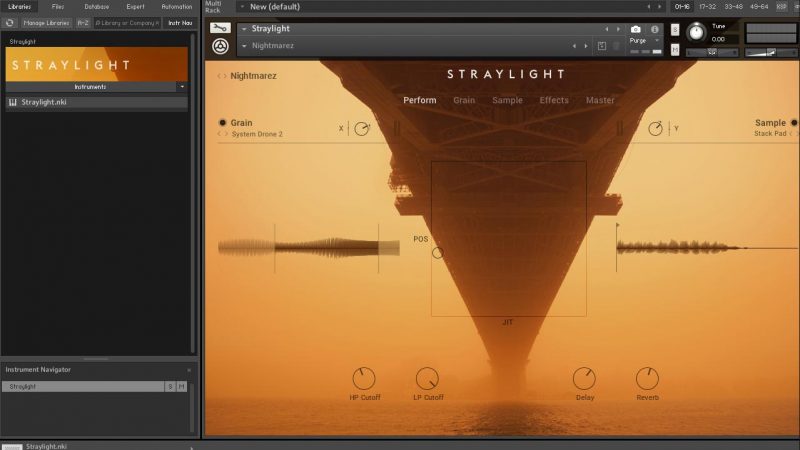Open the Perform page
The width and height of the screenshot is (800, 450).
419,101
